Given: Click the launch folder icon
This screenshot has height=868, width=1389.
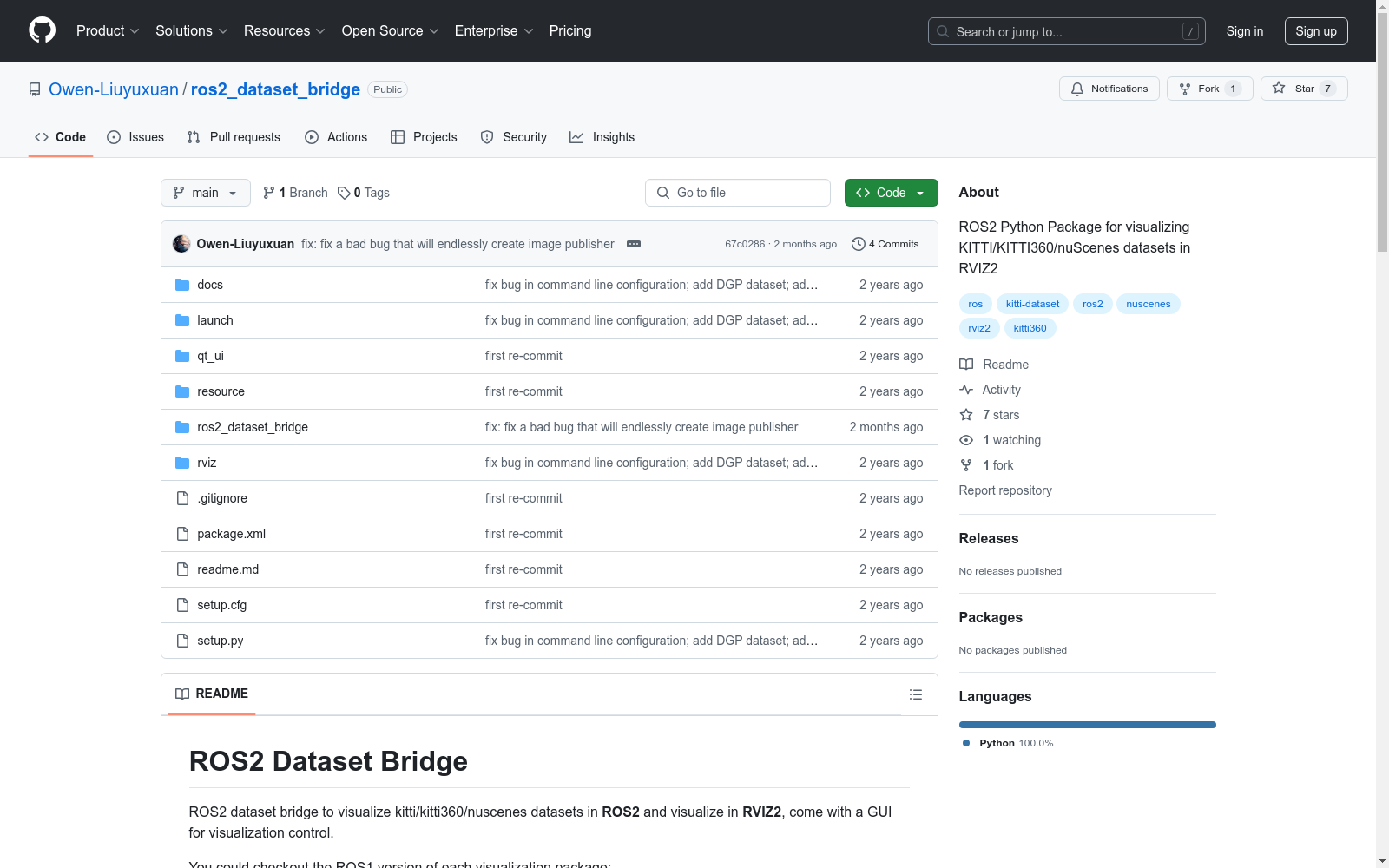Looking at the screenshot, I should 182,320.
